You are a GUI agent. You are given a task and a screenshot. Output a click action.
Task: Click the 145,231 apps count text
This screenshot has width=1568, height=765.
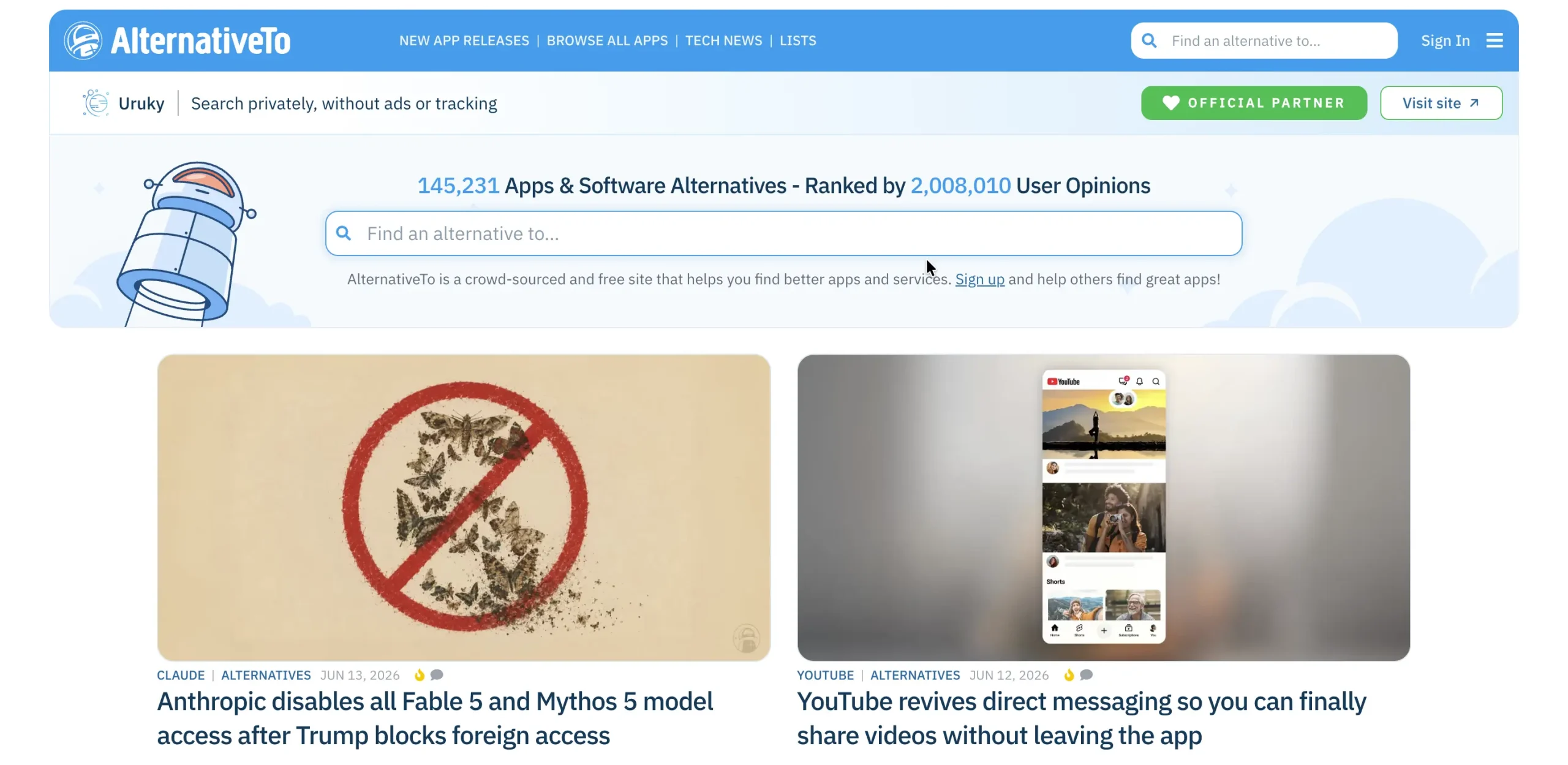click(458, 186)
